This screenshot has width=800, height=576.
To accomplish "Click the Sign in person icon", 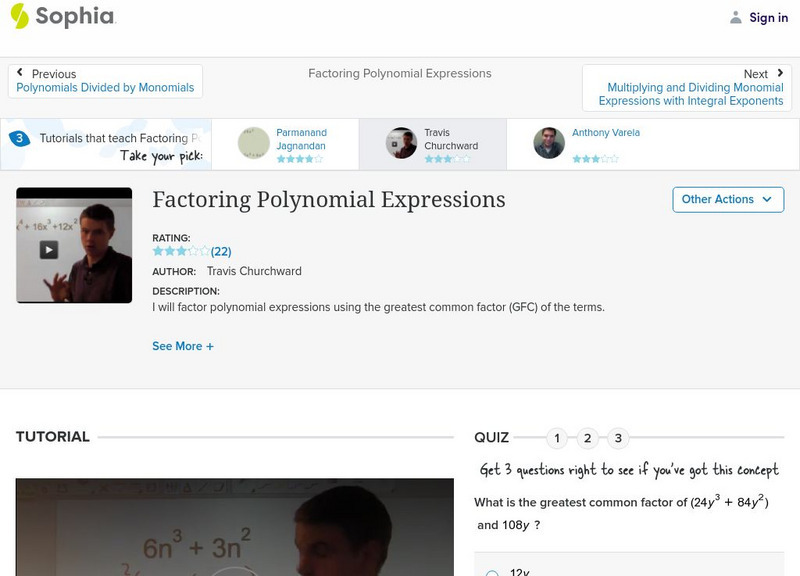I will tap(736, 17).
